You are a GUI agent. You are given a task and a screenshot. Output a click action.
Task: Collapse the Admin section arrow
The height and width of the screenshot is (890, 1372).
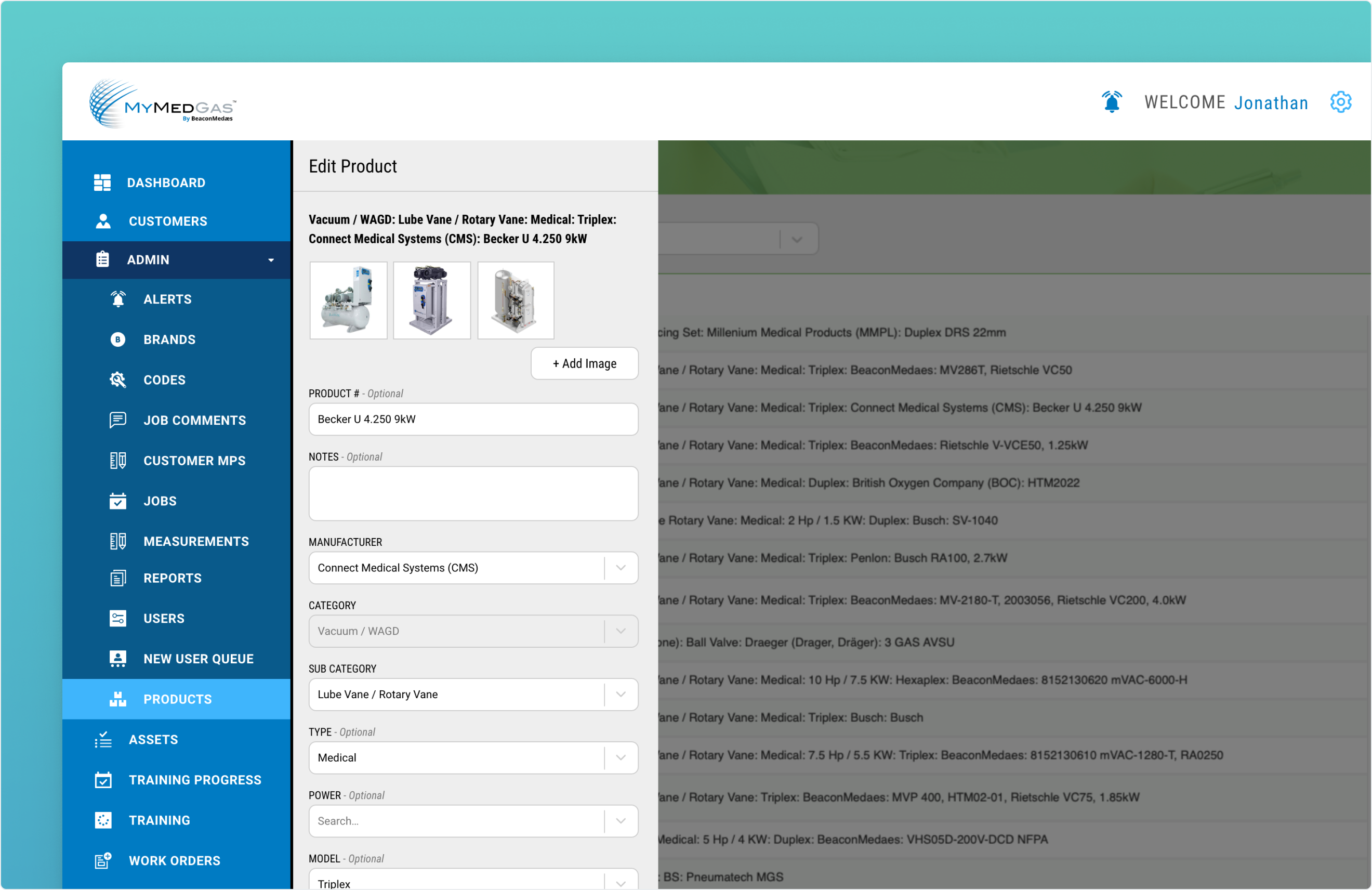coord(271,260)
